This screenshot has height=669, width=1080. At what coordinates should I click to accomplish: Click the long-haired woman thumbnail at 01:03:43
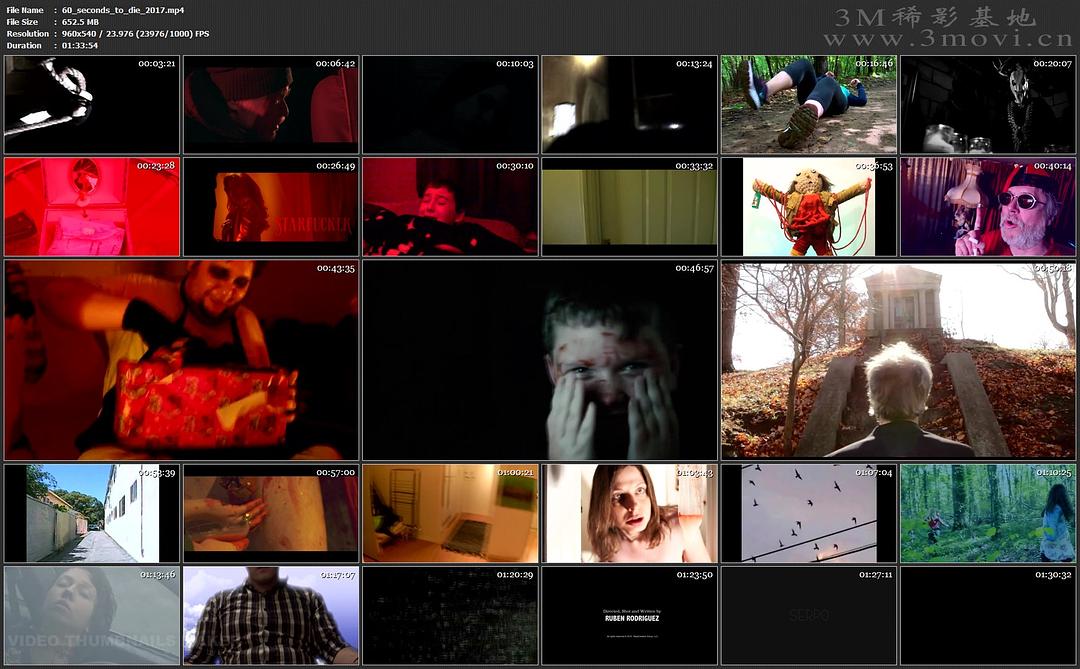click(x=629, y=513)
